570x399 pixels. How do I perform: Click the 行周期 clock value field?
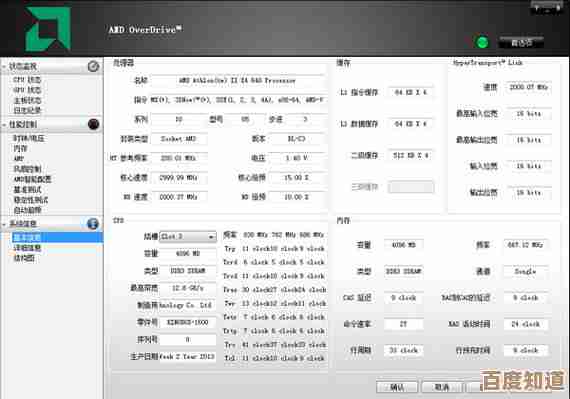pyautogui.click(x=403, y=350)
